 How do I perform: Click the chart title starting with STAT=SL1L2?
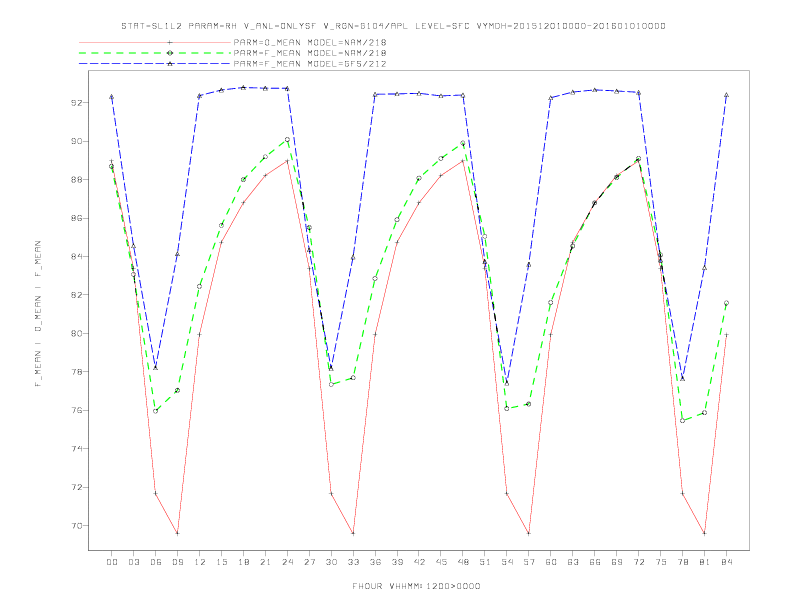point(393,26)
